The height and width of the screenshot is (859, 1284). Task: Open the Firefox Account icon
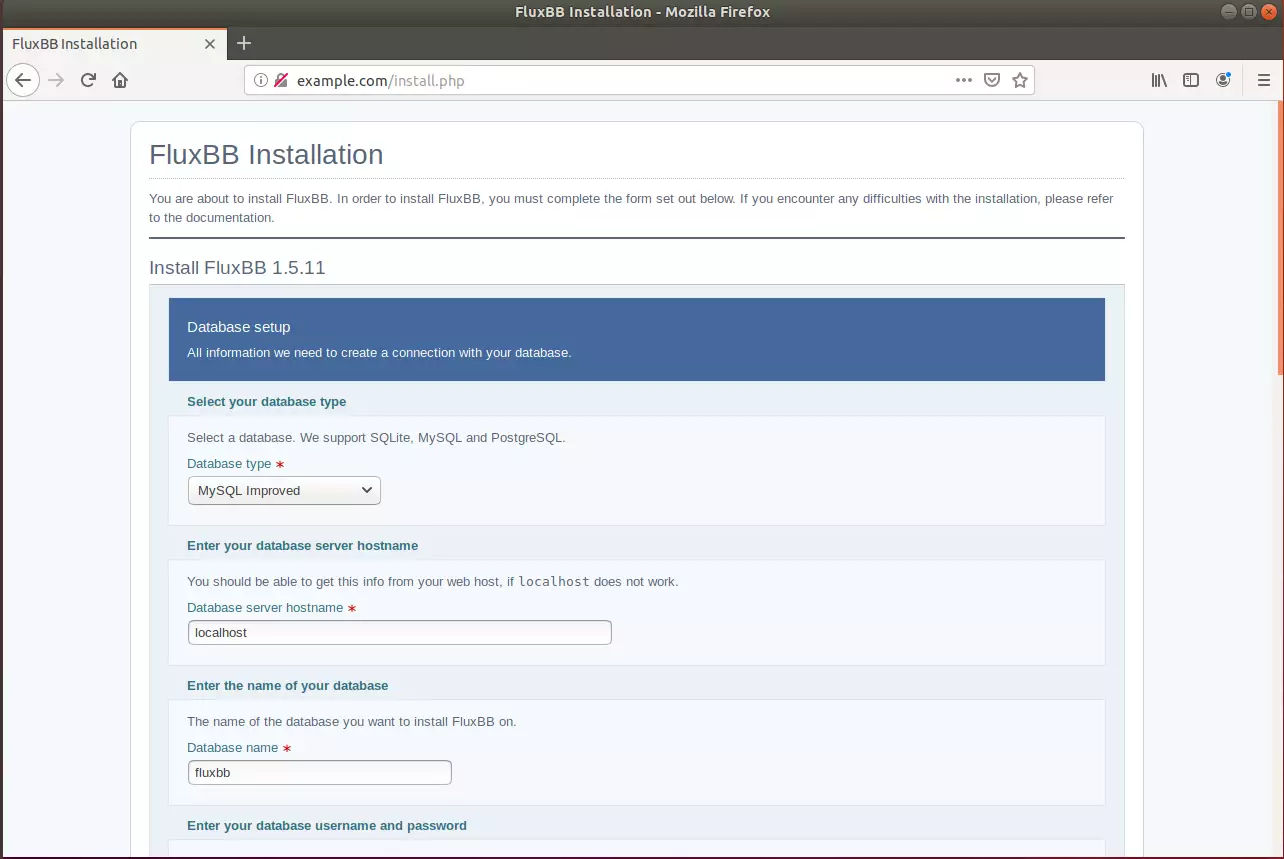point(1223,80)
